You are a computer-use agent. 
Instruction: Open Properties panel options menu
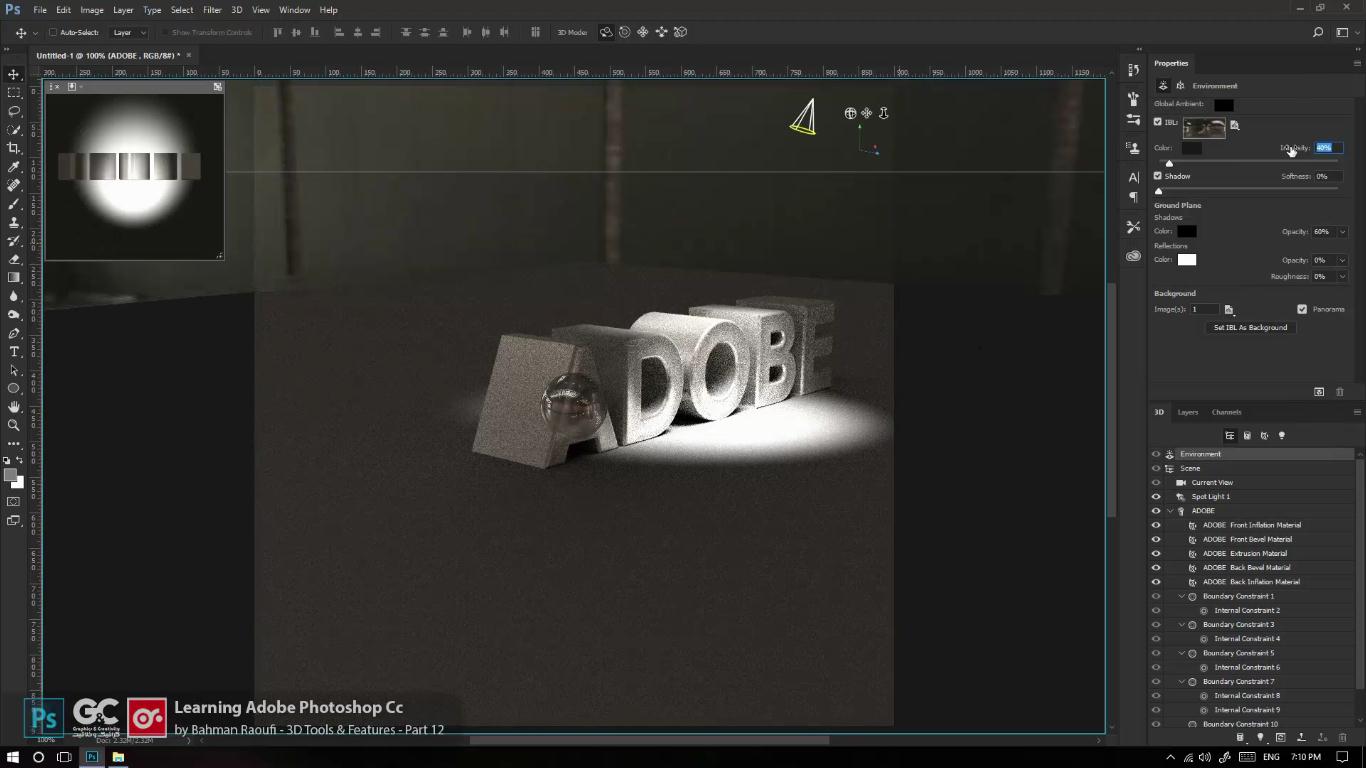(x=1357, y=63)
